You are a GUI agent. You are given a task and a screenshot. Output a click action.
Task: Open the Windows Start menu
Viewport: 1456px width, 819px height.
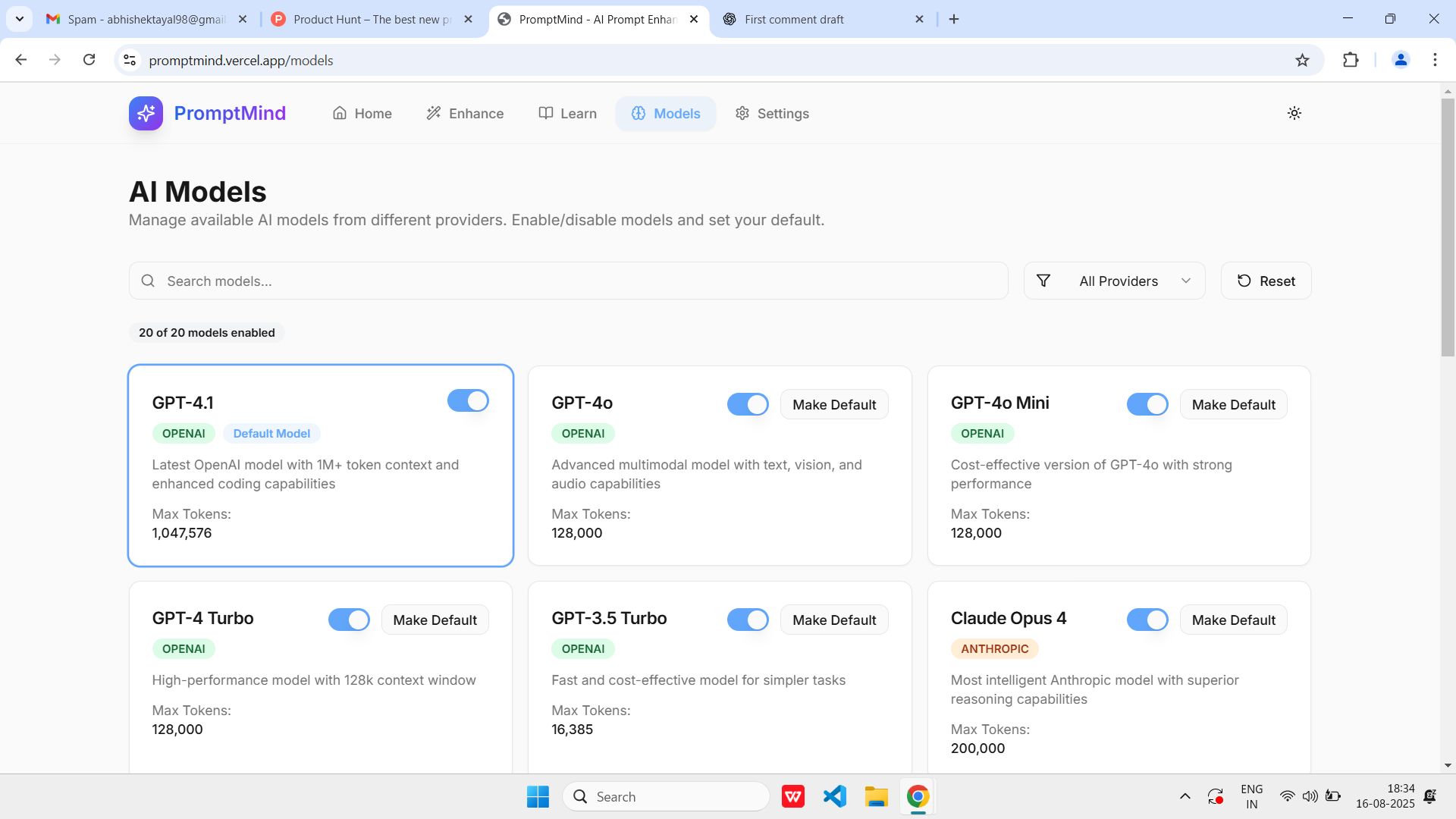[x=538, y=796]
